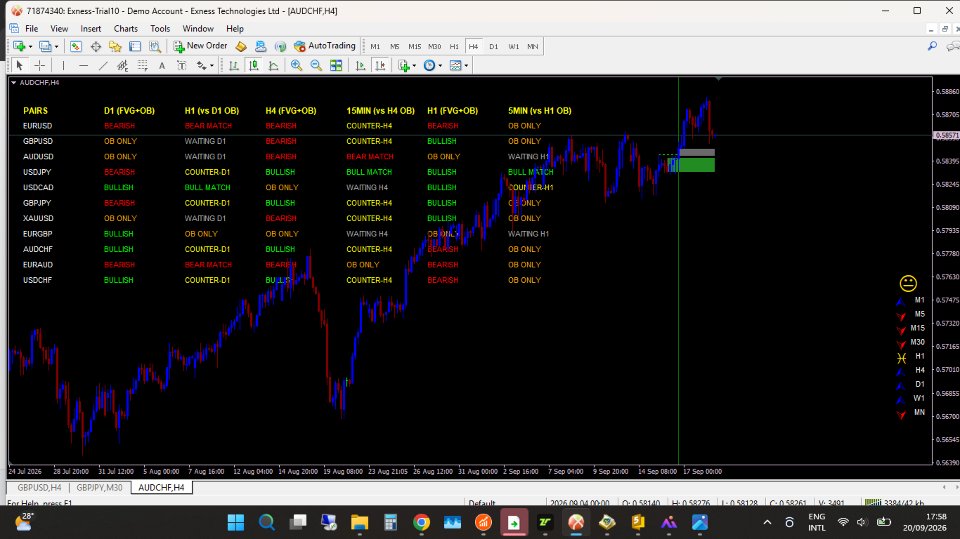The width and height of the screenshot is (960, 539).
Task: Select the Fibonacci Retracement tool
Action: tap(143, 65)
